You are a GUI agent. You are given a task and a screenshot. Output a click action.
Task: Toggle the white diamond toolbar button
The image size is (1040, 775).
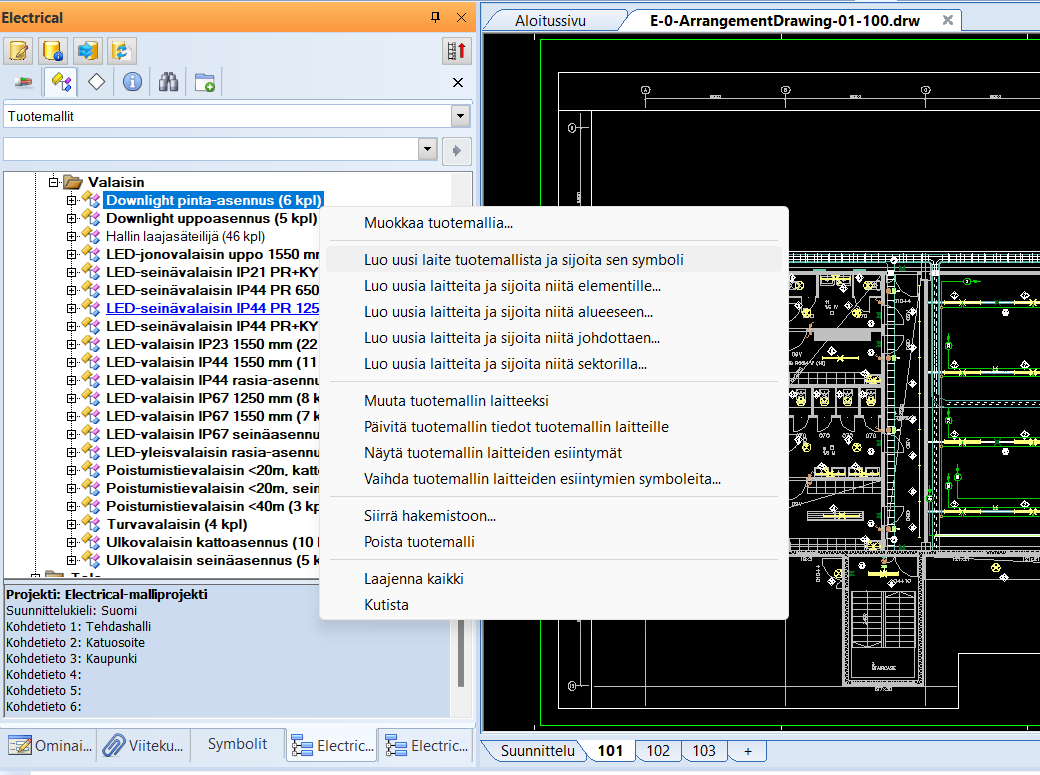[x=96, y=82]
